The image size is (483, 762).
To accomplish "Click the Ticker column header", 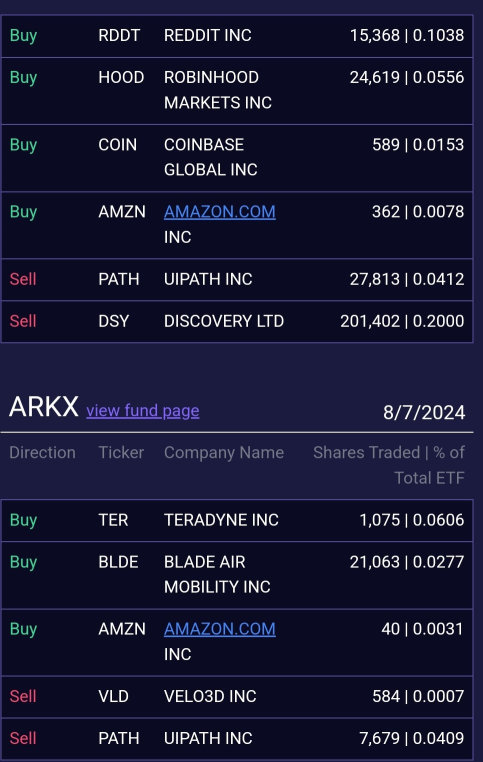I will pyautogui.click(x=121, y=453).
